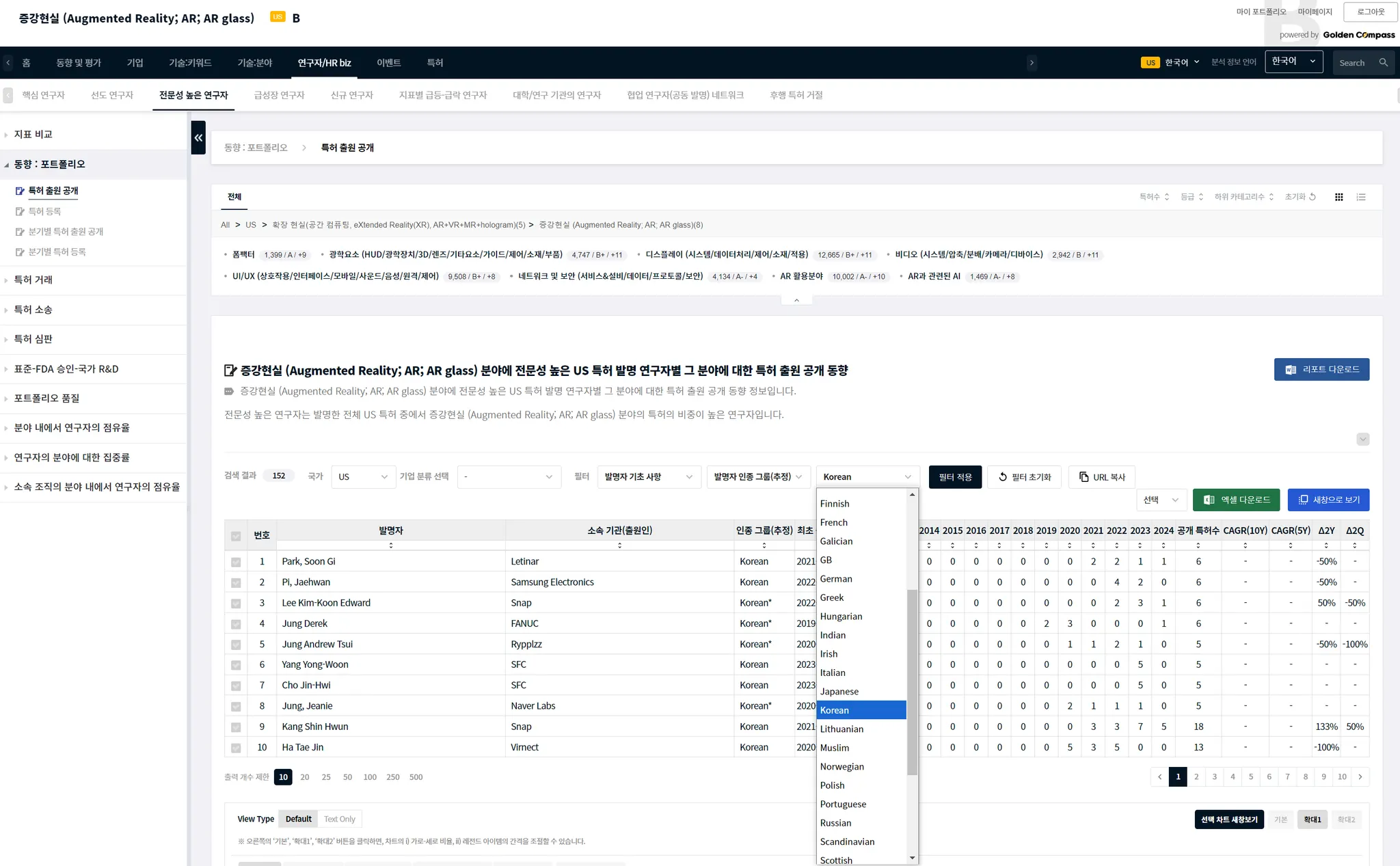Switch to grid view icon
The width and height of the screenshot is (1400, 866).
[x=1338, y=197]
